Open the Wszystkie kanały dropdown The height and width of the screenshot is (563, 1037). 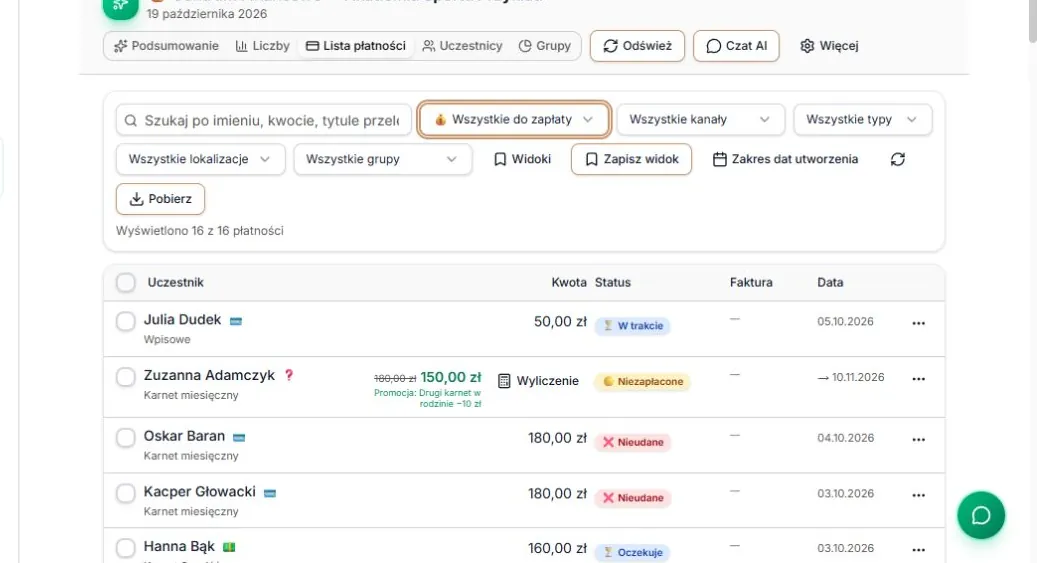[700, 119]
